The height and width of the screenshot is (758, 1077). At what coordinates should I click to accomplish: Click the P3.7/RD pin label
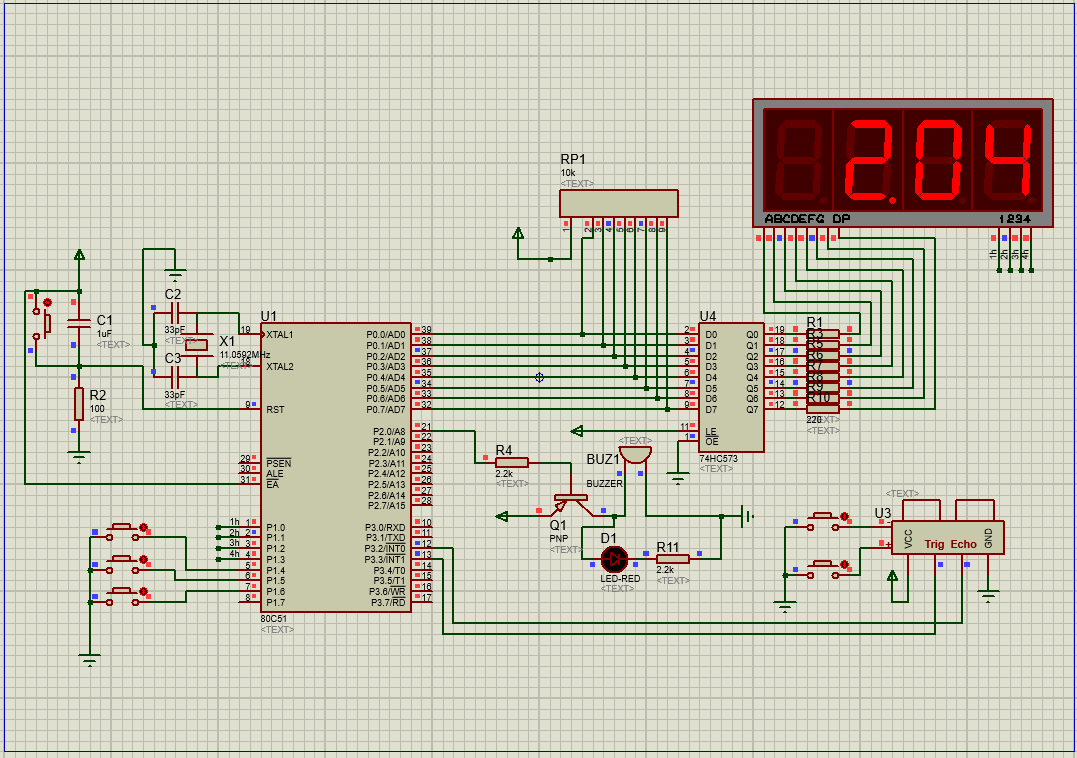(x=389, y=602)
